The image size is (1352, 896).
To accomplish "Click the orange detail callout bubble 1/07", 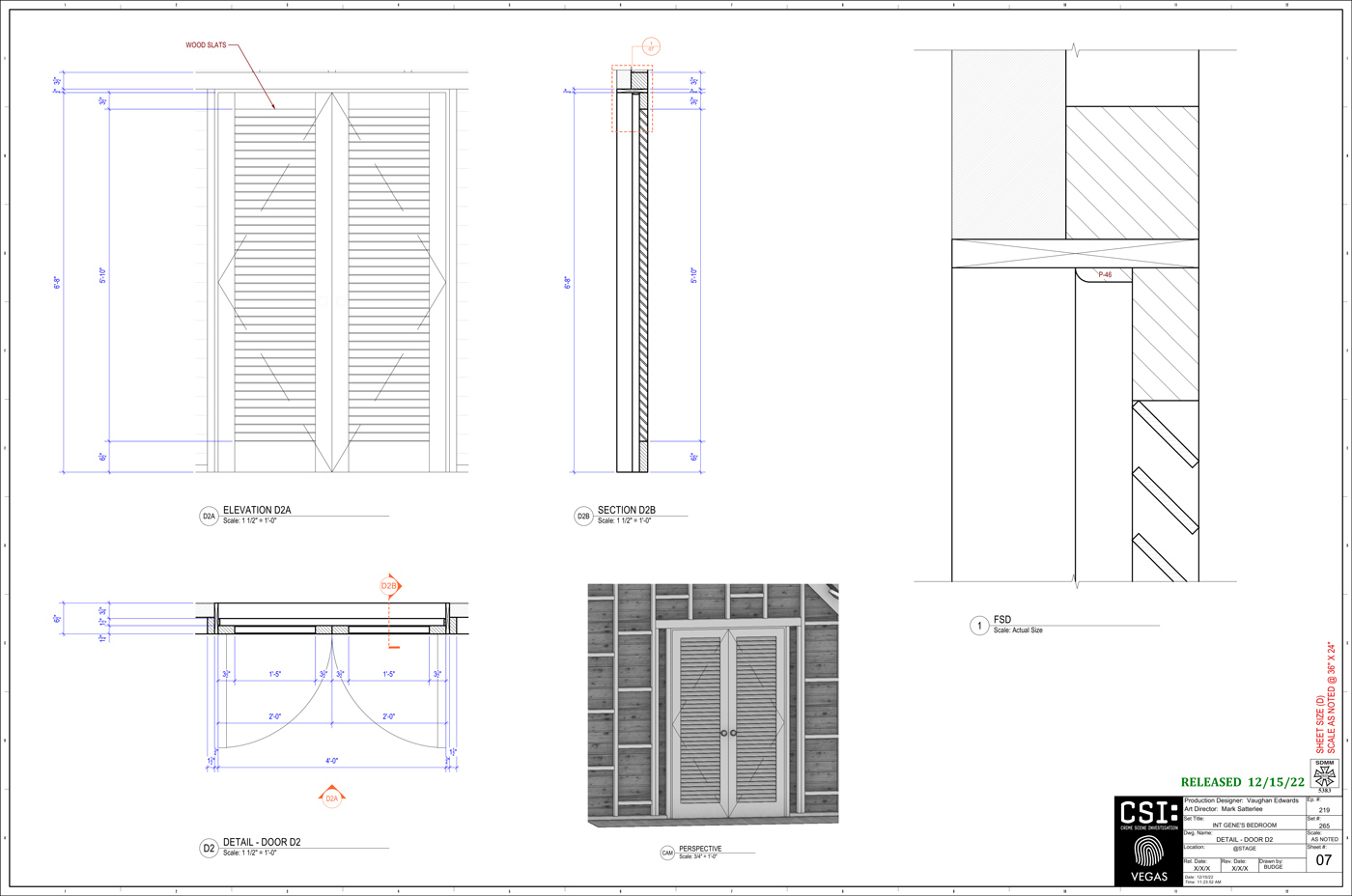I will [651, 46].
